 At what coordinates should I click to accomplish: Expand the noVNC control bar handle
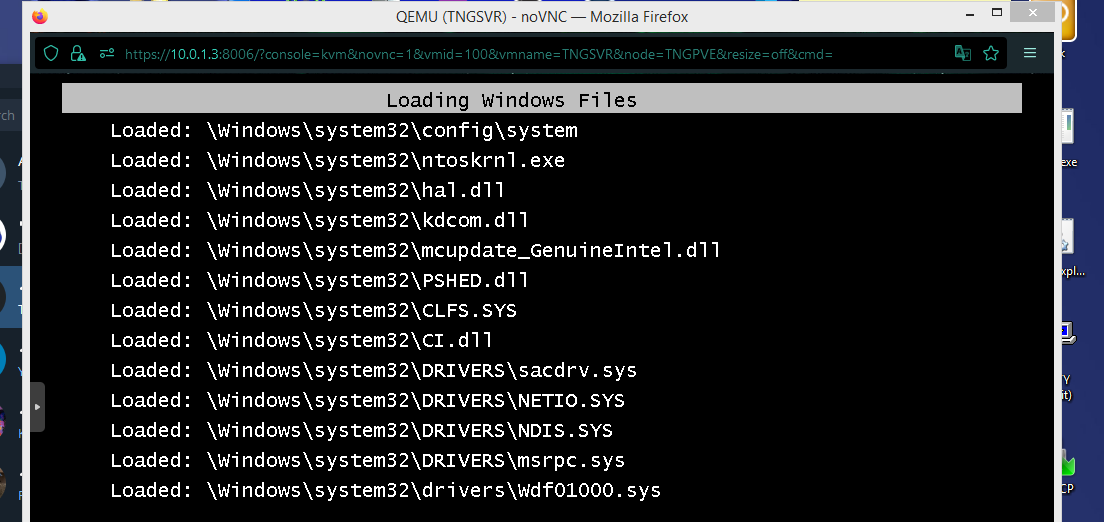(x=38, y=407)
